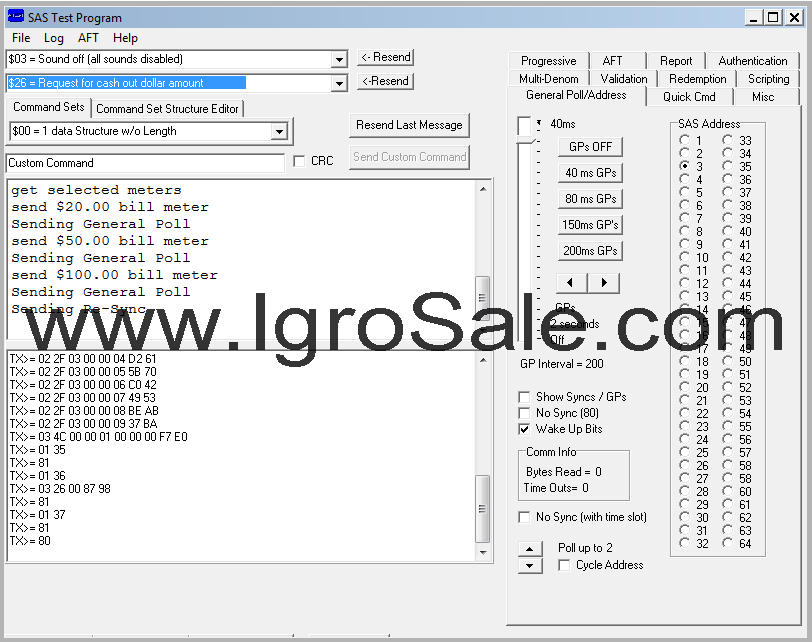Click the SAS program icon in title bar
Image resolution: width=812 pixels, height=642 pixels.
coord(14,17)
